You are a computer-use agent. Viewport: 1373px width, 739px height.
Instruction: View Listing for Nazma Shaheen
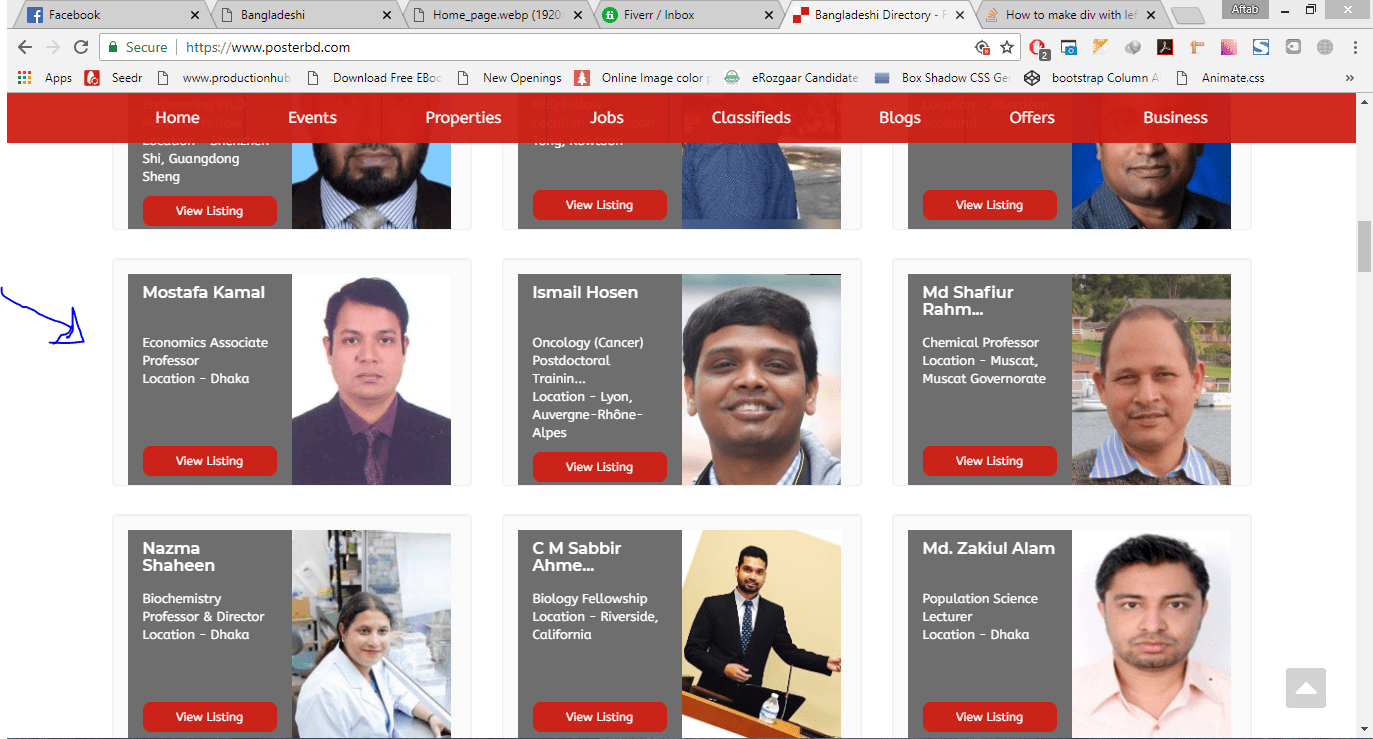click(x=210, y=717)
